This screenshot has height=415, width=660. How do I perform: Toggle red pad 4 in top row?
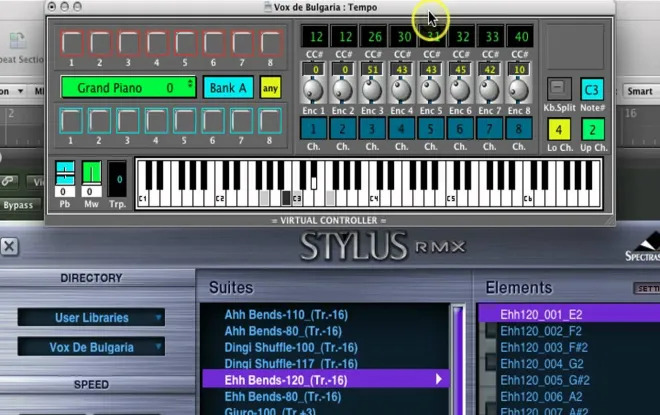pyautogui.click(x=157, y=43)
